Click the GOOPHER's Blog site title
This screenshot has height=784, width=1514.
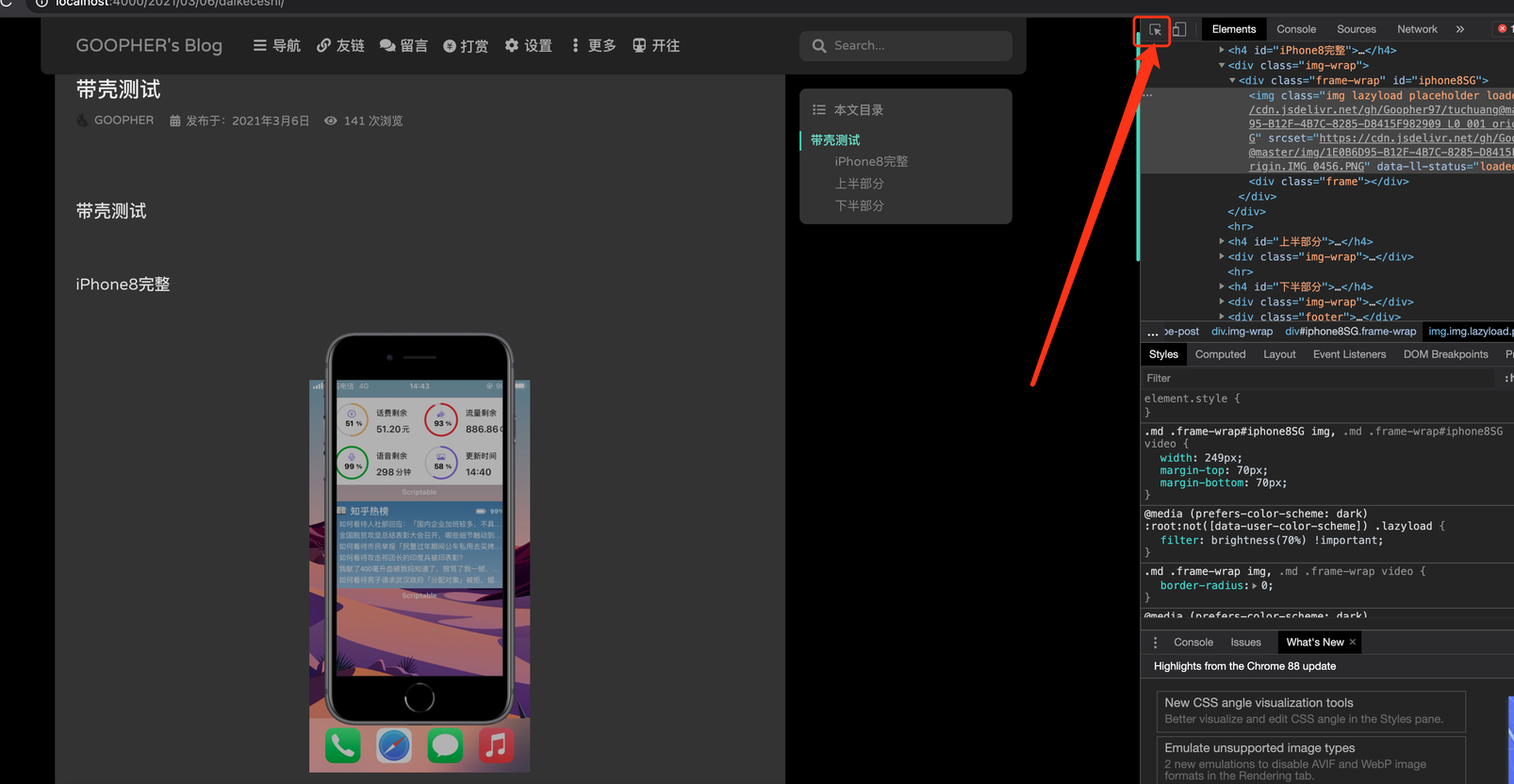click(x=149, y=45)
